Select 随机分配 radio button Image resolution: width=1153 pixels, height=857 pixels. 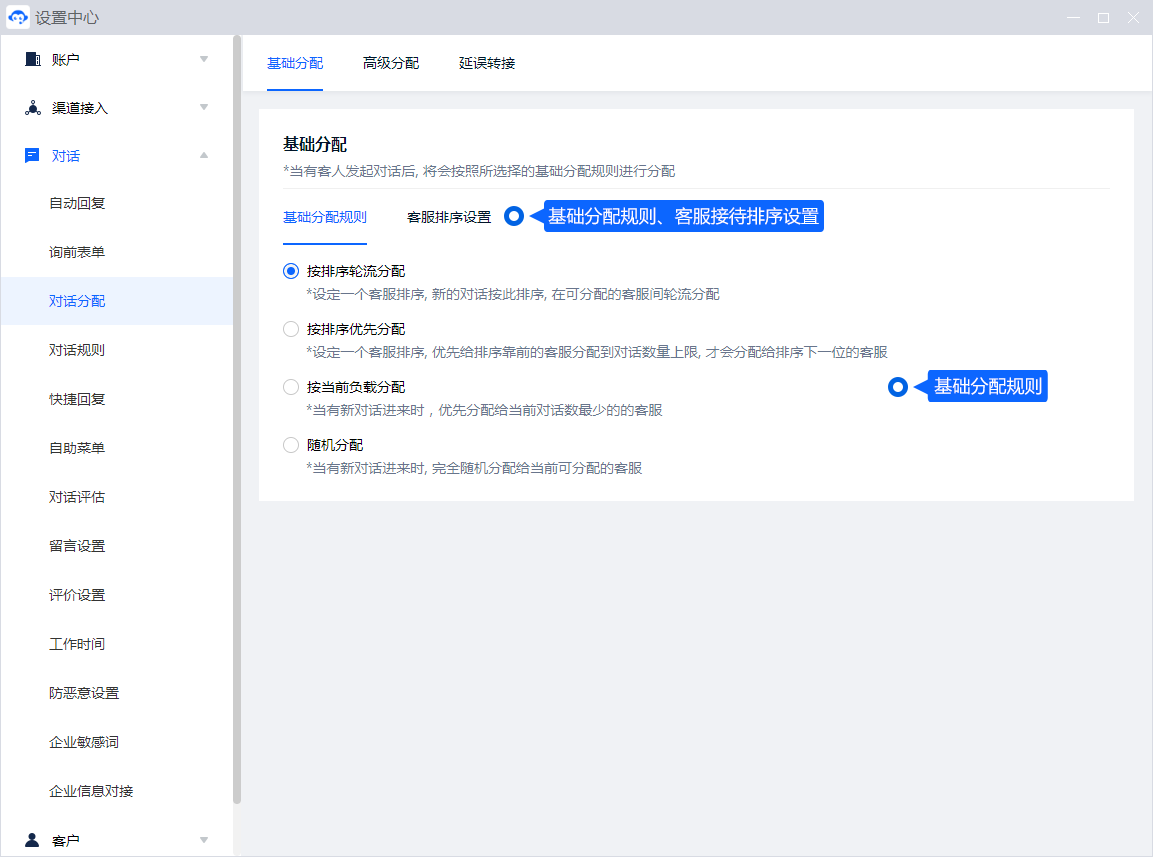click(x=291, y=445)
